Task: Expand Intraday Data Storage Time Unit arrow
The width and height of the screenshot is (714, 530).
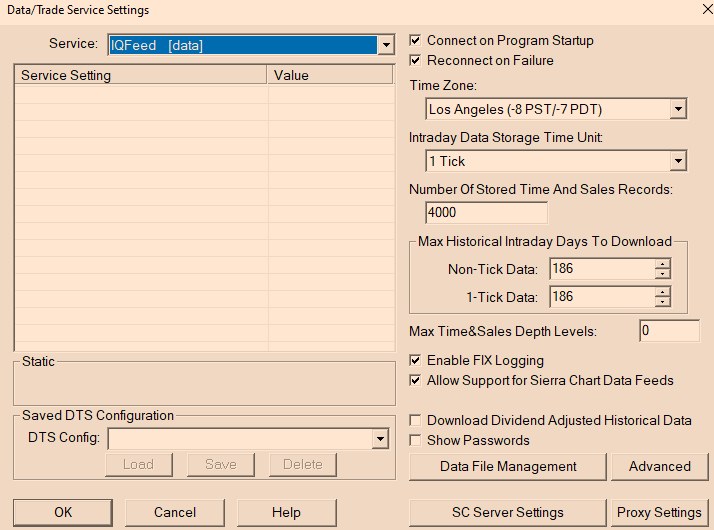Action: [x=678, y=161]
